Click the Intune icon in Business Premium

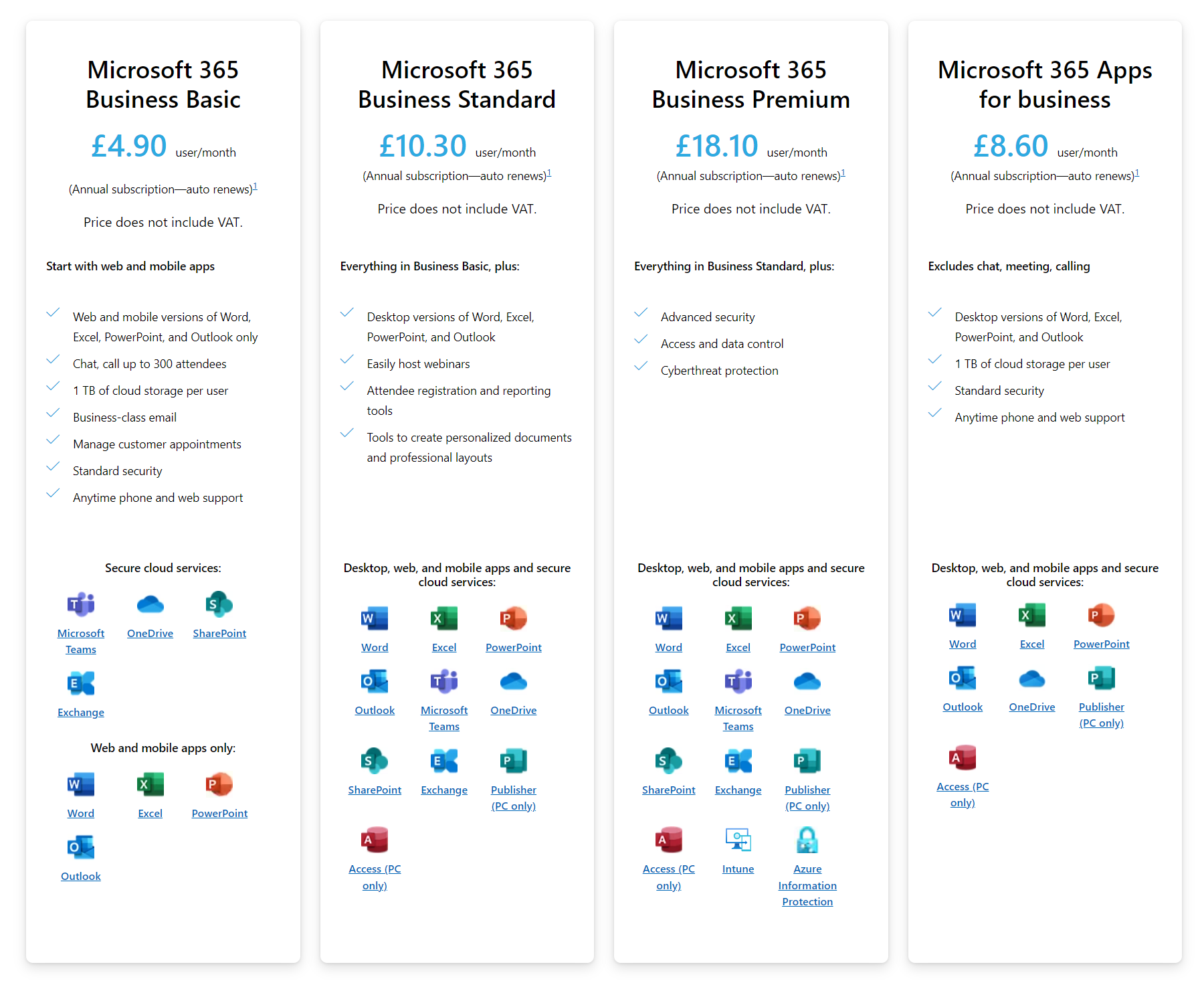pyautogui.click(x=738, y=840)
